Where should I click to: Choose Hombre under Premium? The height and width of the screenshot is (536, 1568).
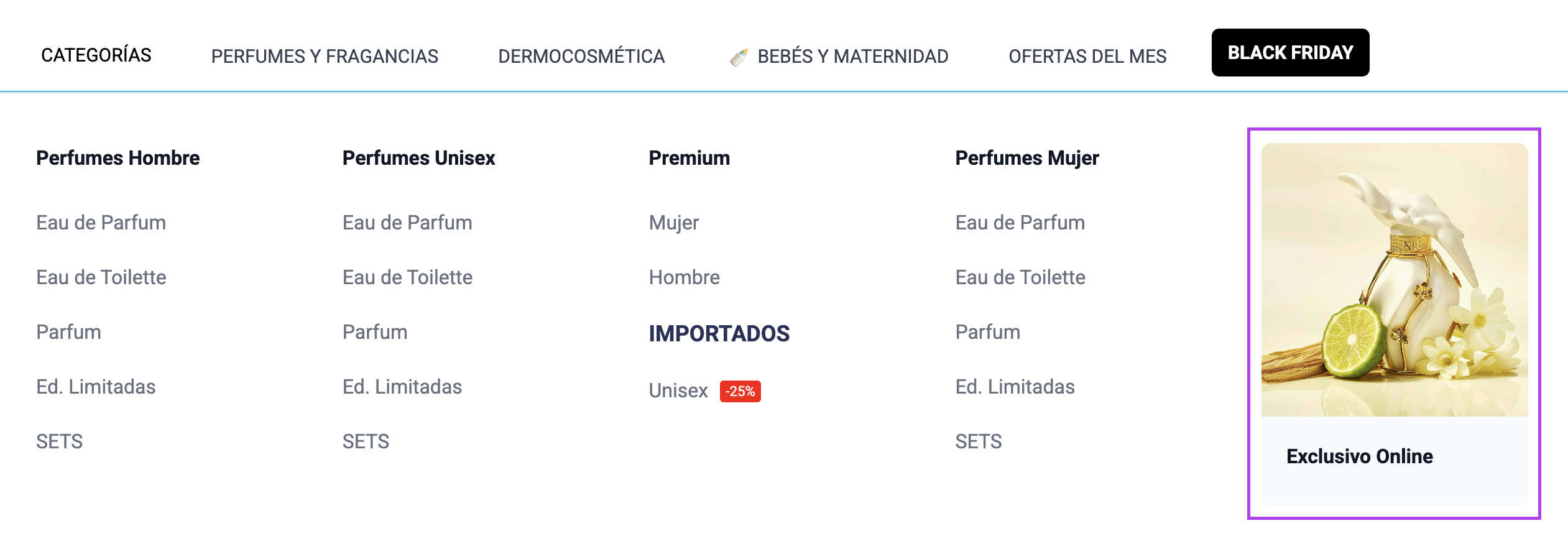pos(684,277)
